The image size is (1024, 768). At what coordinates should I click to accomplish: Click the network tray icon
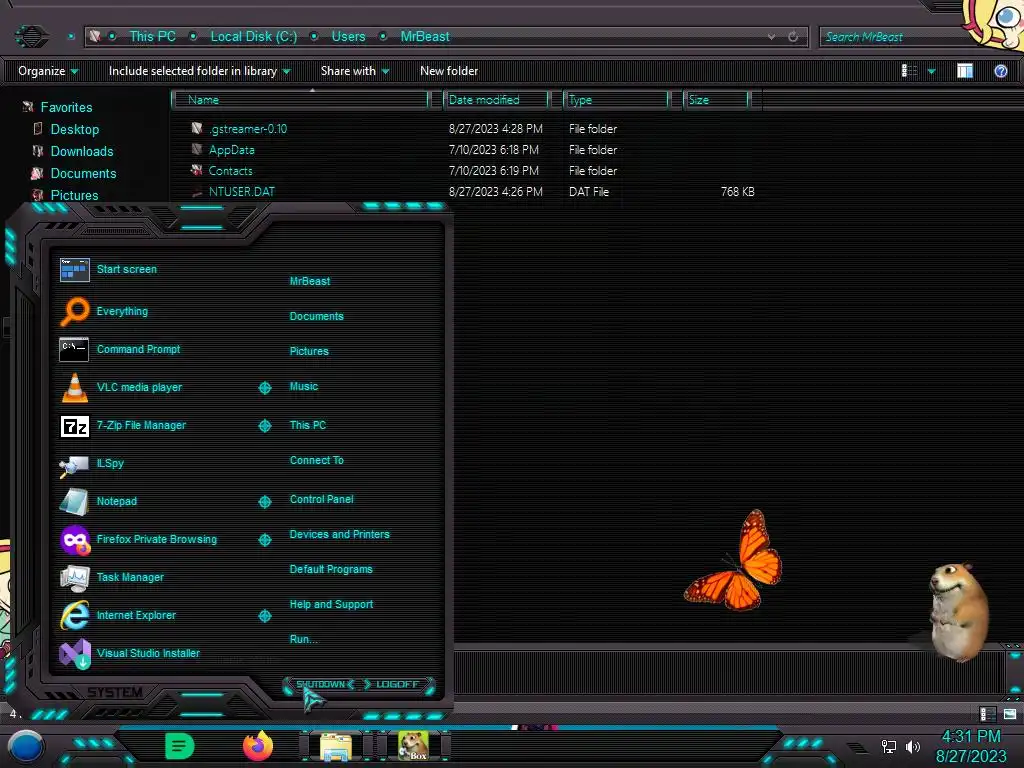pyautogui.click(x=888, y=746)
